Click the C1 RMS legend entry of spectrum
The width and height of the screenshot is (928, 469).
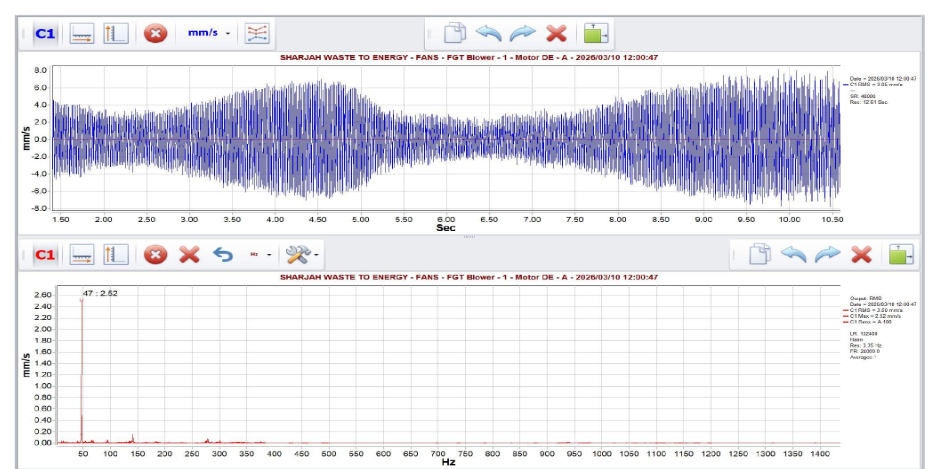point(874,310)
